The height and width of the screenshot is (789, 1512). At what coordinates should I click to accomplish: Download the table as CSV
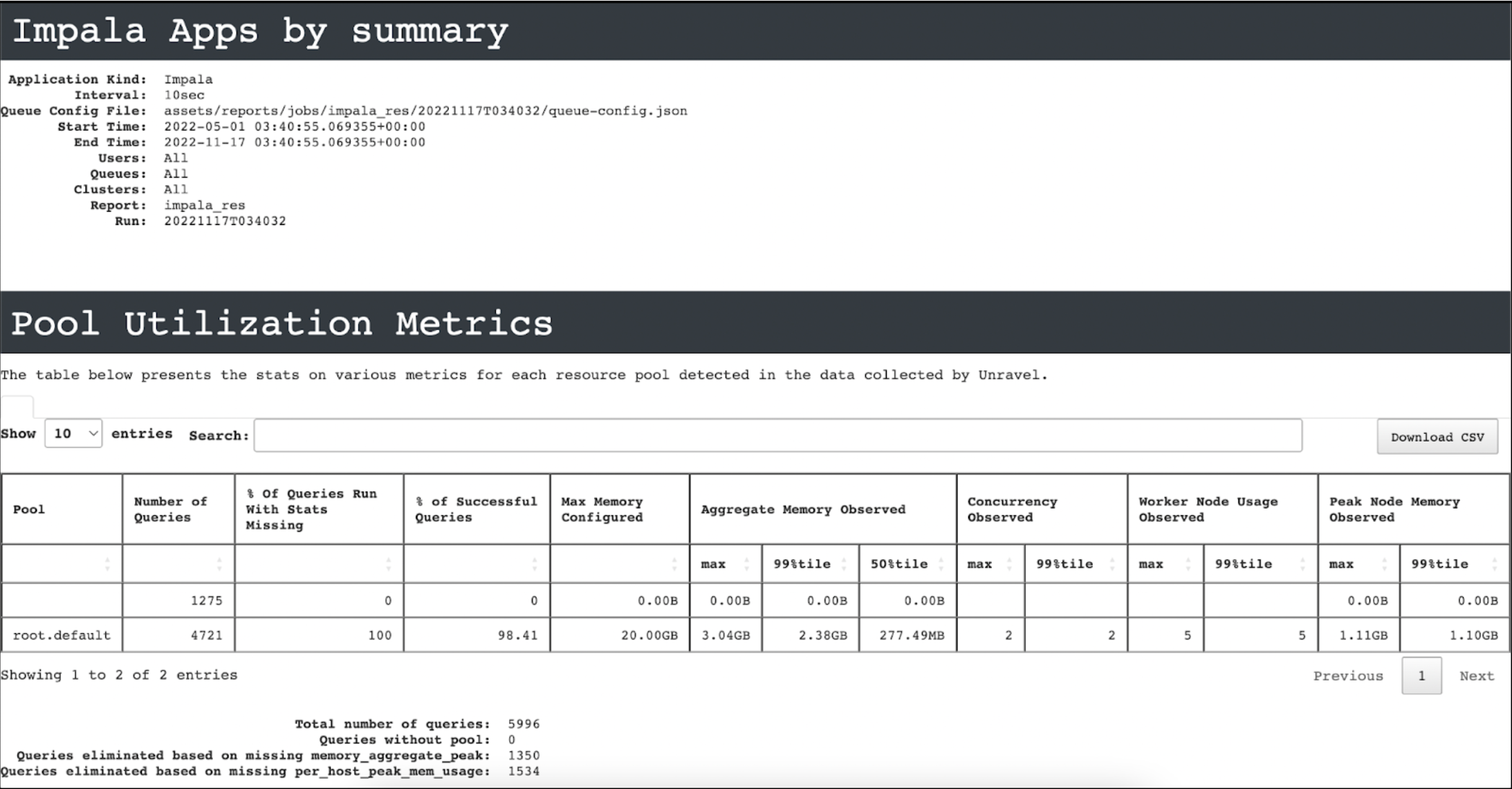(x=1437, y=437)
